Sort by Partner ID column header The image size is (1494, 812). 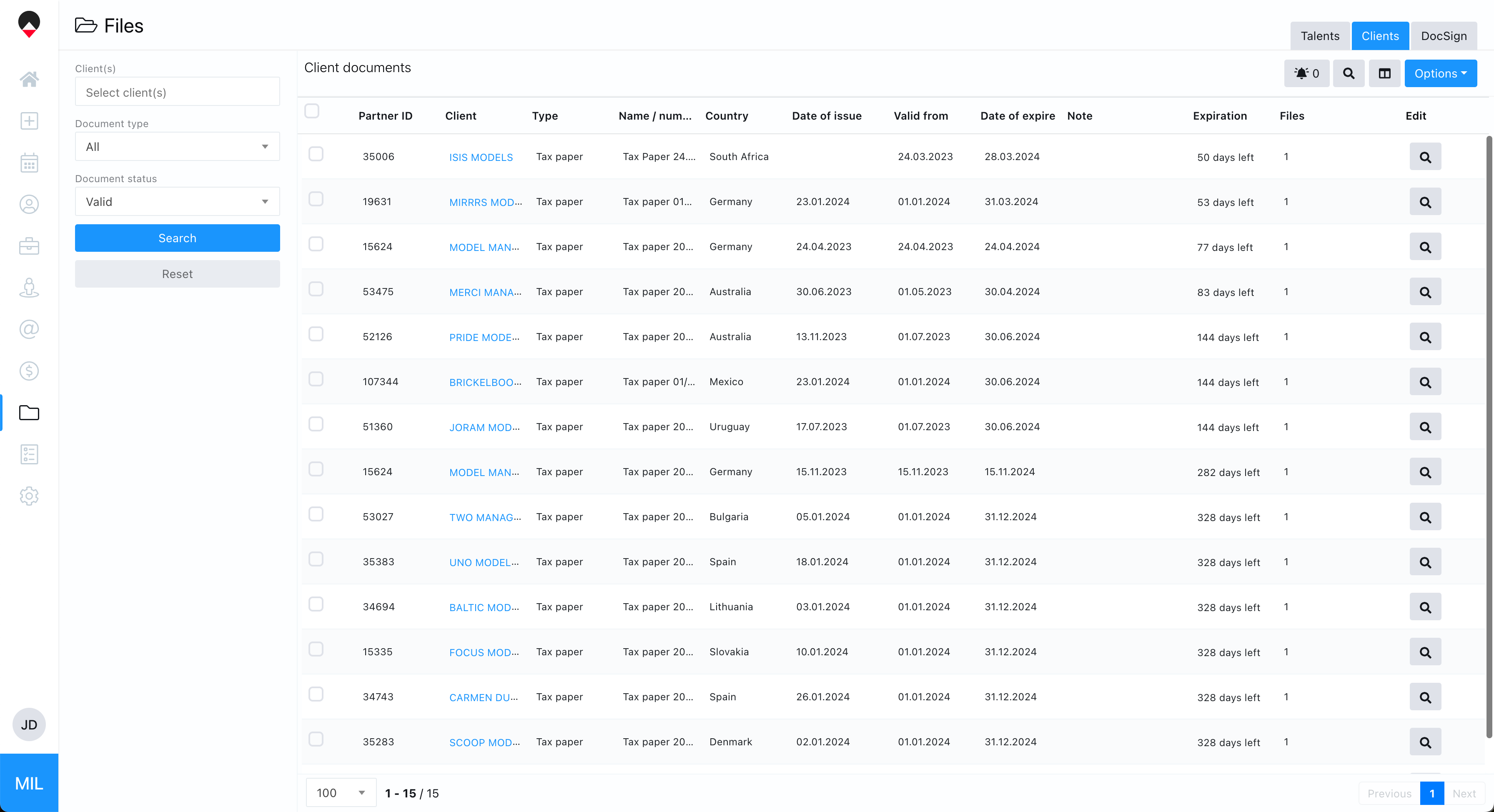coord(385,116)
